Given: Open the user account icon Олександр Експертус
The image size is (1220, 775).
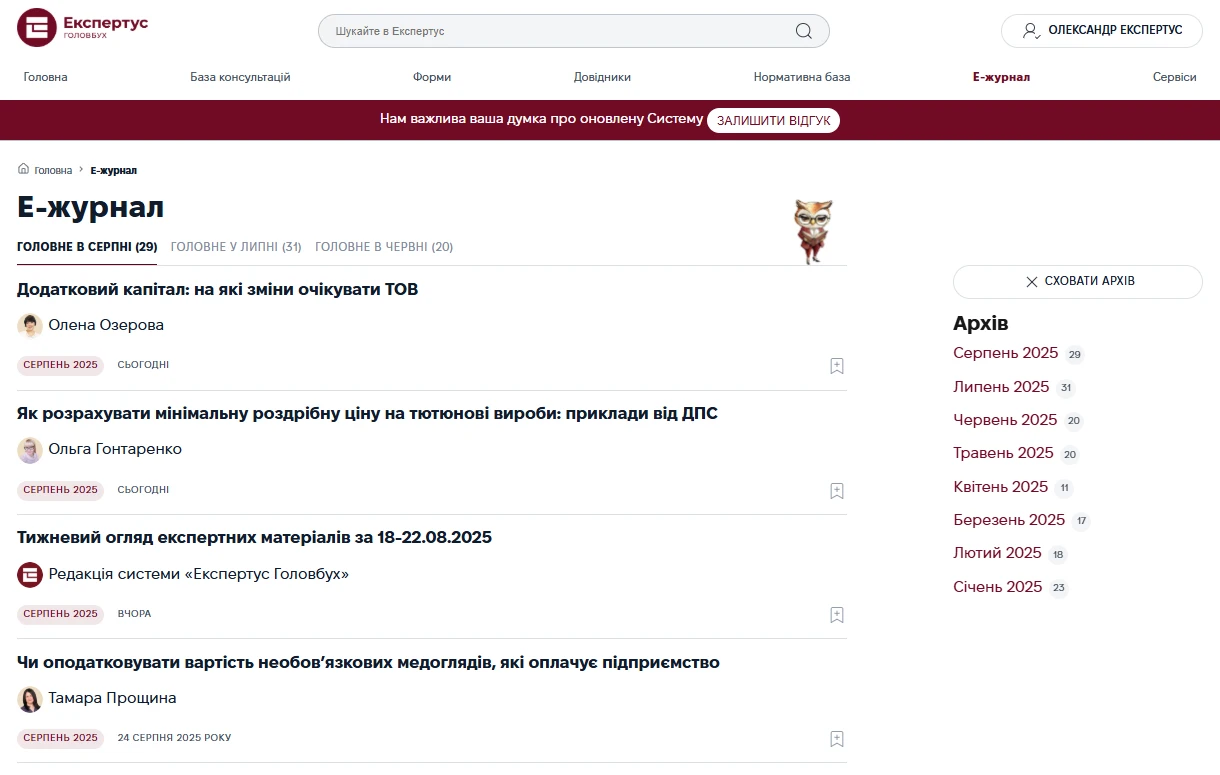Looking at the screenshot, I should click(x=1031, y=30).
